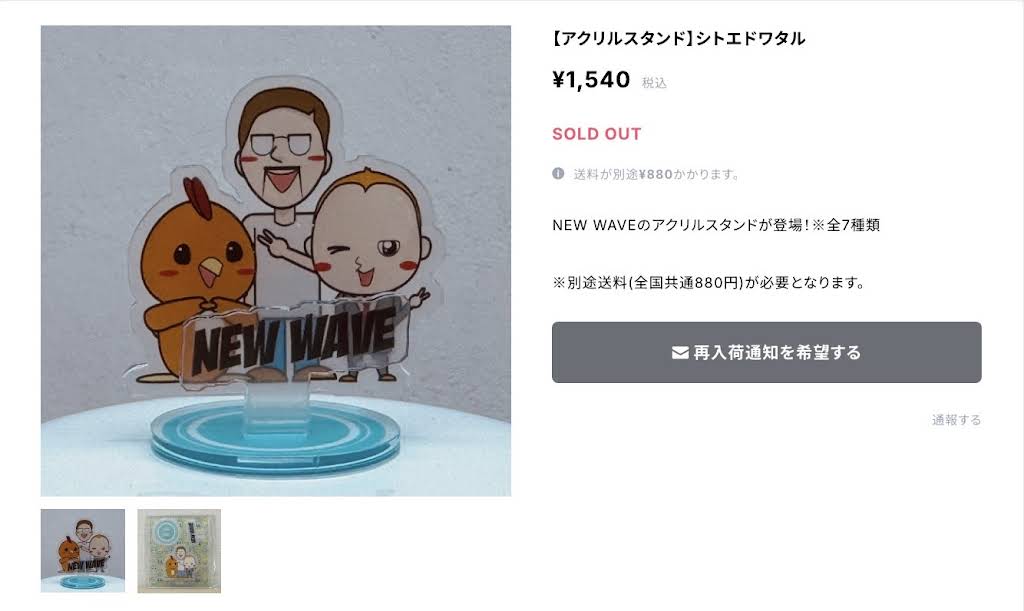Image resolution: width=1024 pixels, height=611 pixels.
Task: Click the product title シトエドワタル
Action: pyautogui.click(x=750, y=39)
